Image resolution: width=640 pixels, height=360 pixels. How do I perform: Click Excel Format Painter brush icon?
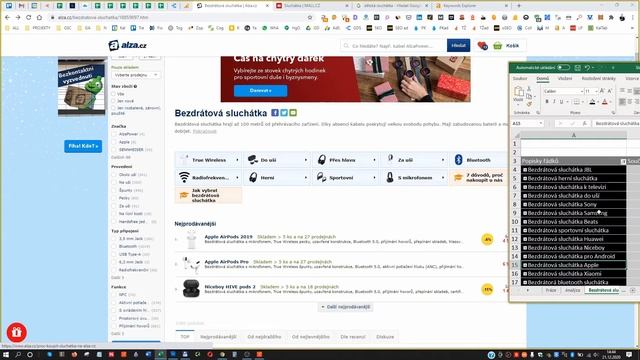pos(529,104)
